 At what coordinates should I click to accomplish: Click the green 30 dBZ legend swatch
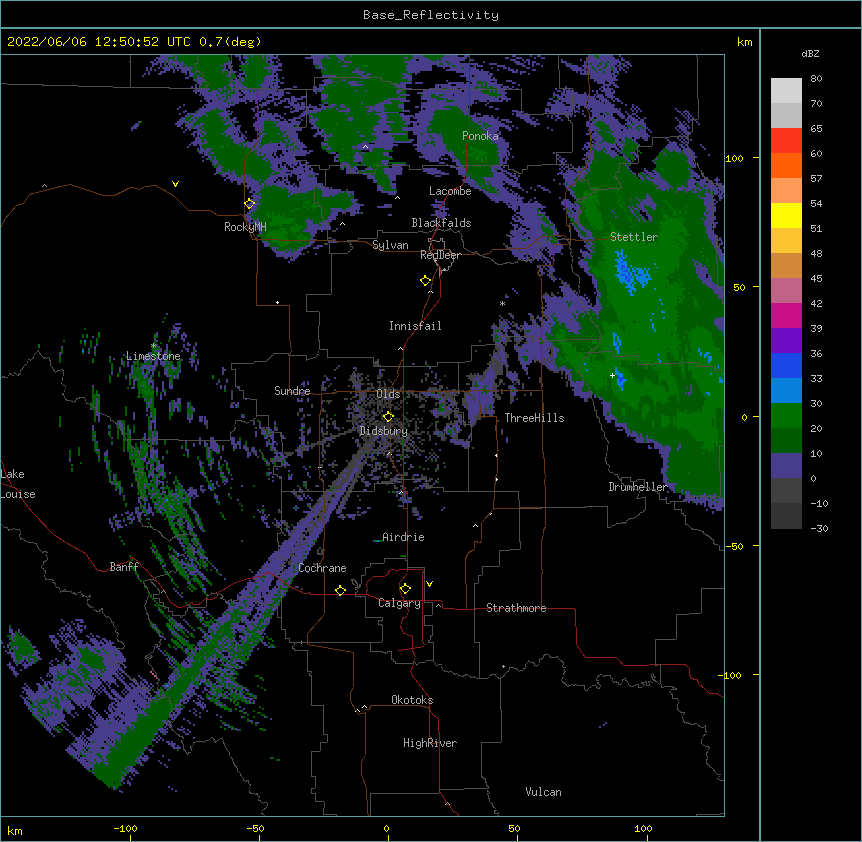point(786,416)
